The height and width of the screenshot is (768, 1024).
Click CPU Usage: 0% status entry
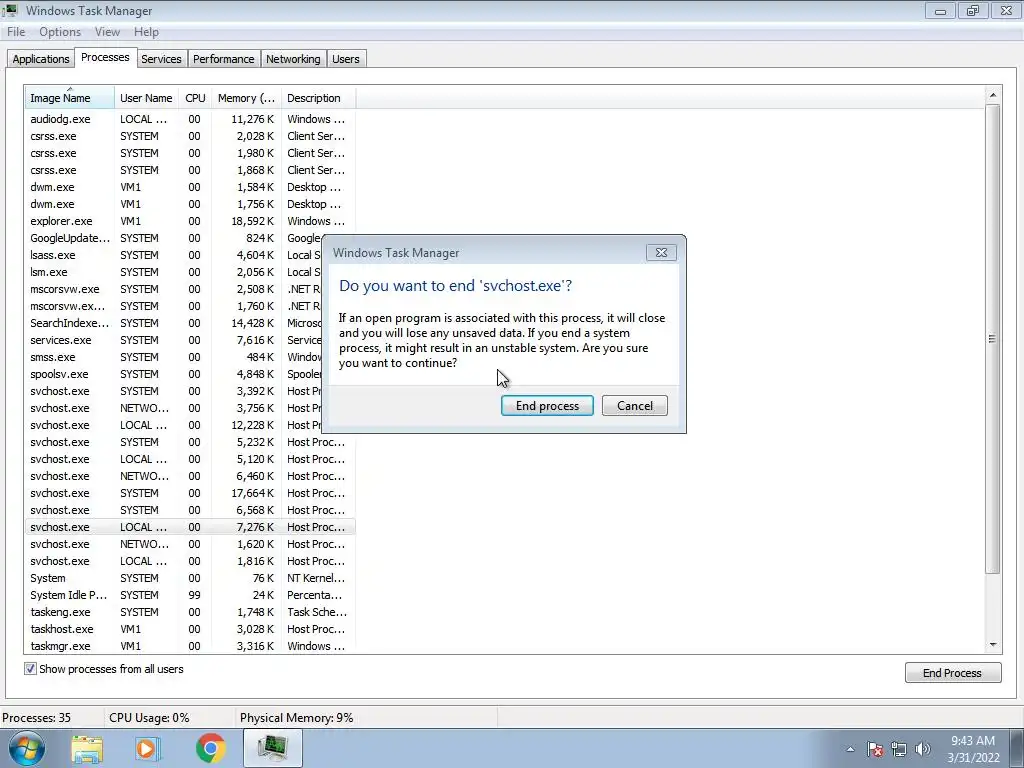(149, 718)
